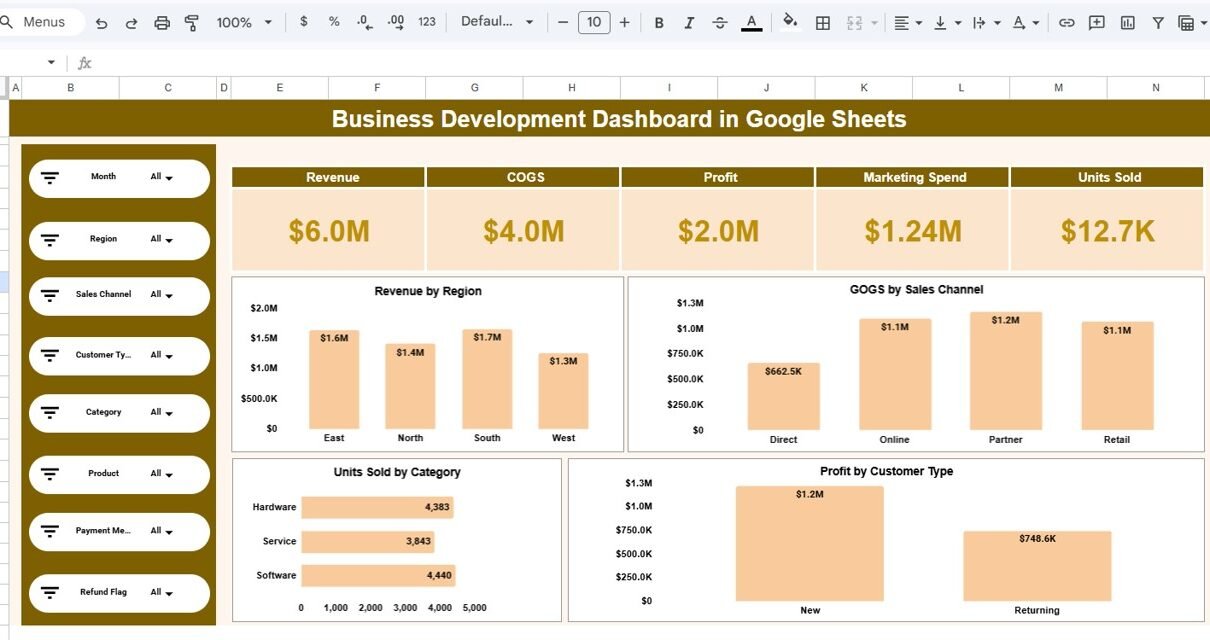Apply currency format with dollar icon
Viewport: 1210px width, 640px height.
pyautogui.click(x=304, y=22)
